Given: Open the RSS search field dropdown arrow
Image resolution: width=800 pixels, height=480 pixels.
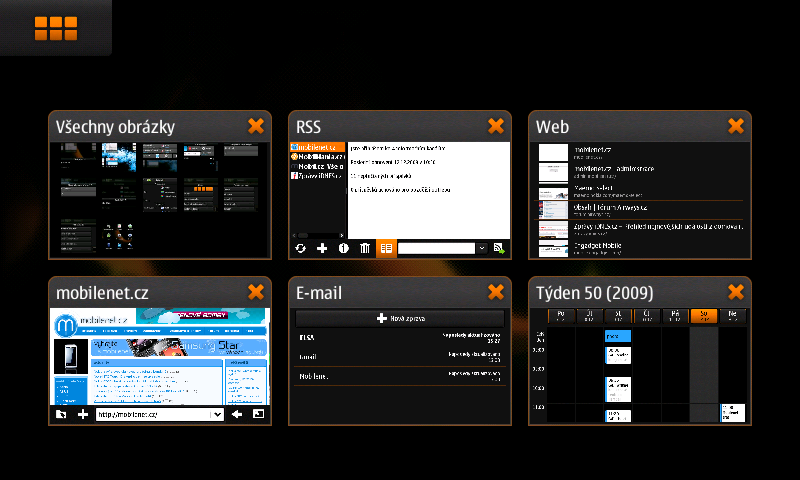Looking at the screenshot, I should click(x=482, y=248).
